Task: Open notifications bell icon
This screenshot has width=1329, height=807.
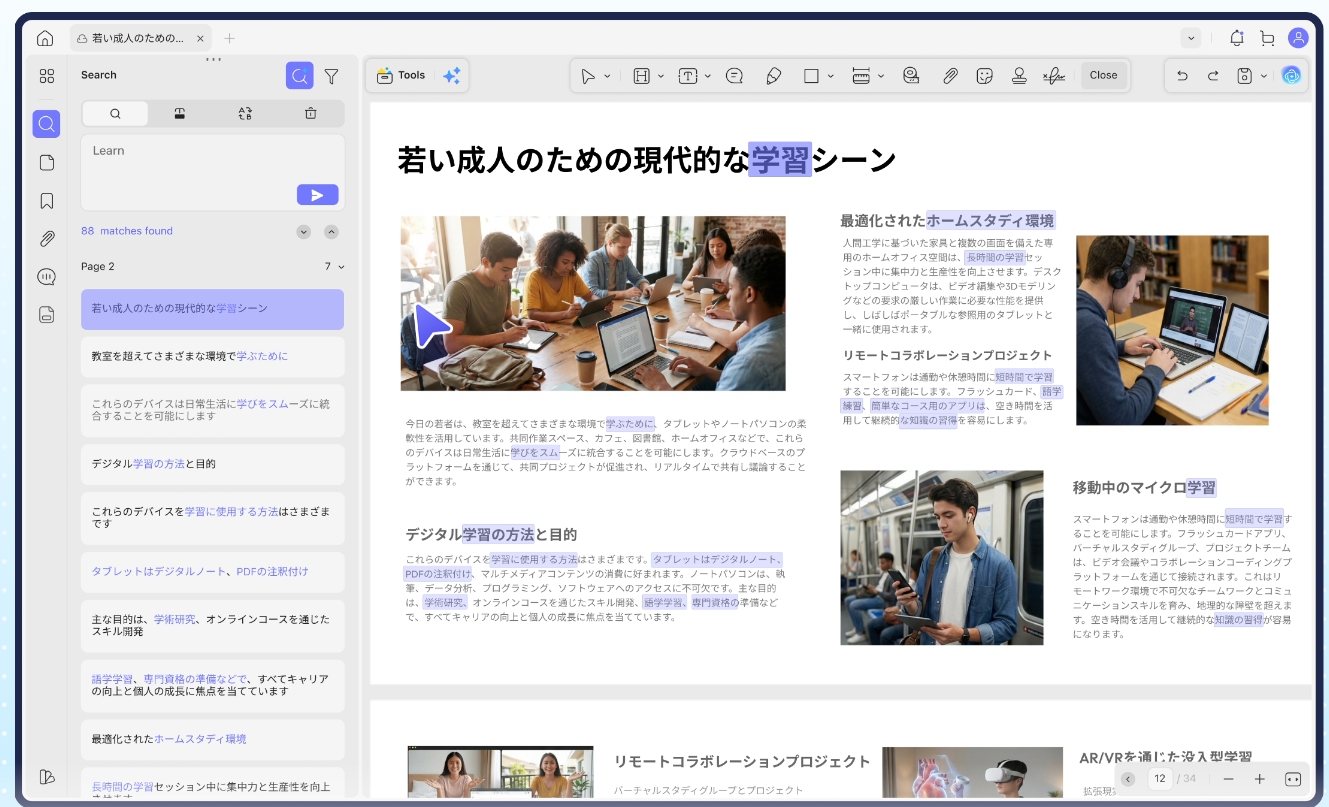Action: (x=1237, y=38)
